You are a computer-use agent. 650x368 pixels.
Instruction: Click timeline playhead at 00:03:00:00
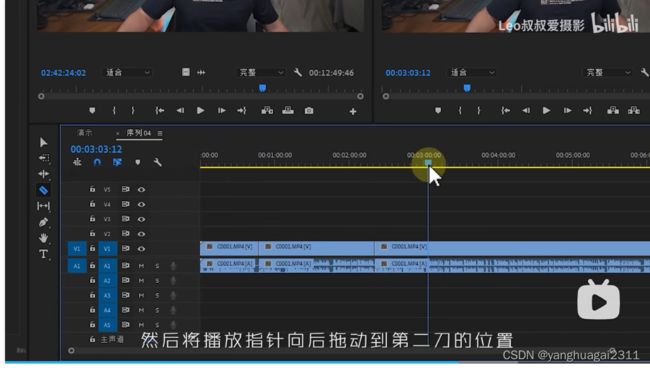tap(428, 162)
